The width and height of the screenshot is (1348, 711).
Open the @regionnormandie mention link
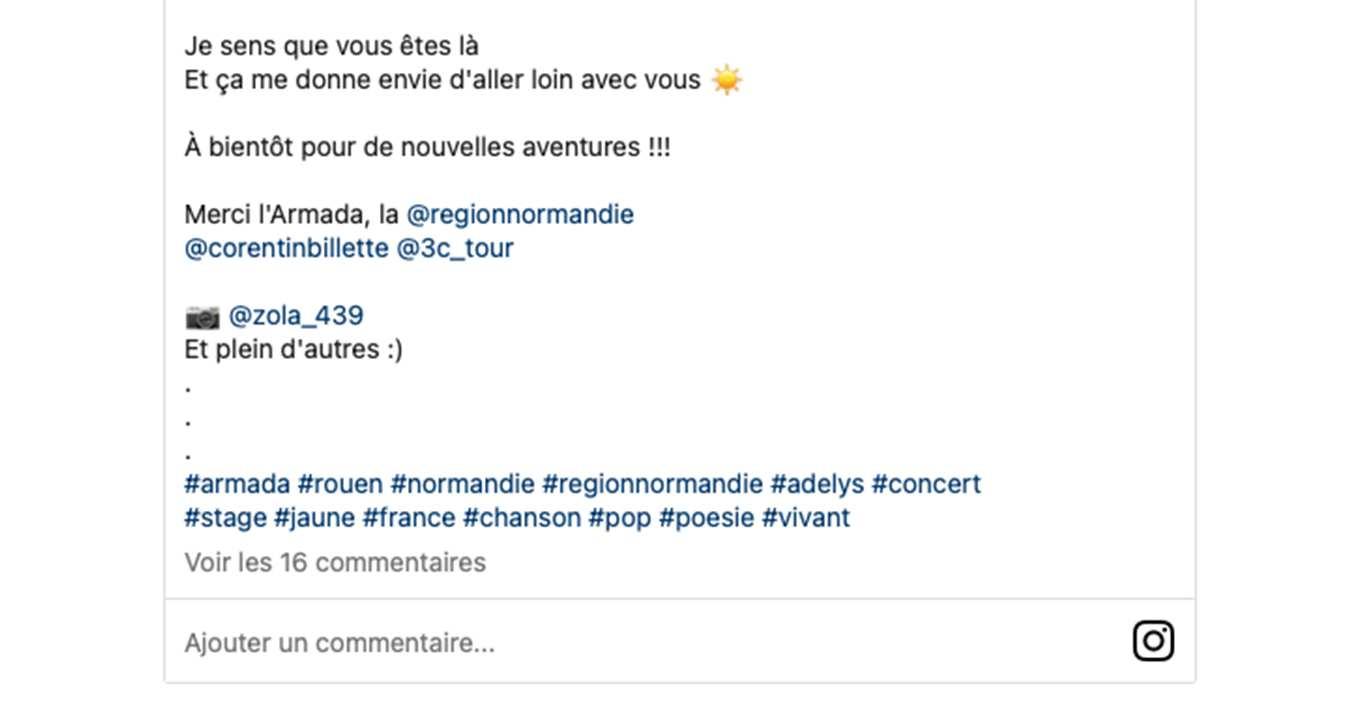tap(519, 215)
